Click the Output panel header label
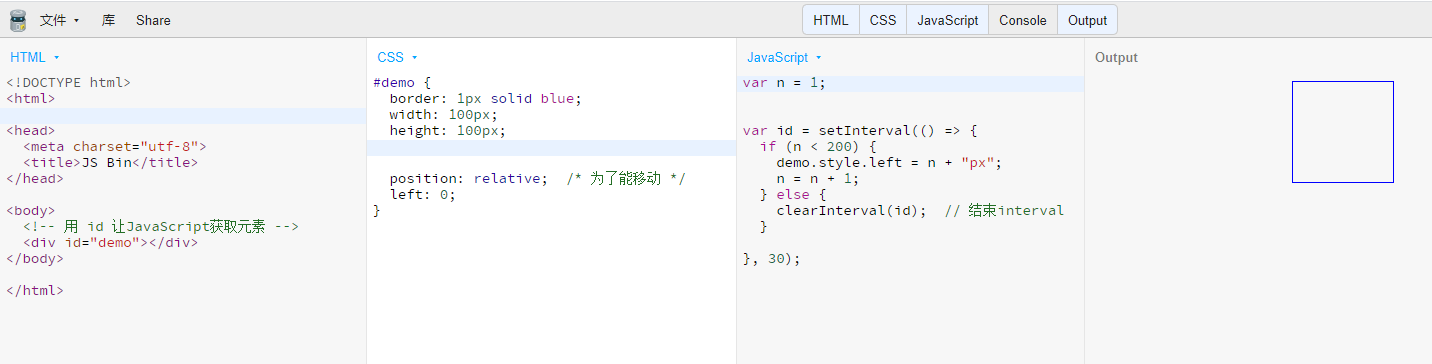Image resolution: width=1432 pixels, height=364 pixels. click(x=1116, y=57)
